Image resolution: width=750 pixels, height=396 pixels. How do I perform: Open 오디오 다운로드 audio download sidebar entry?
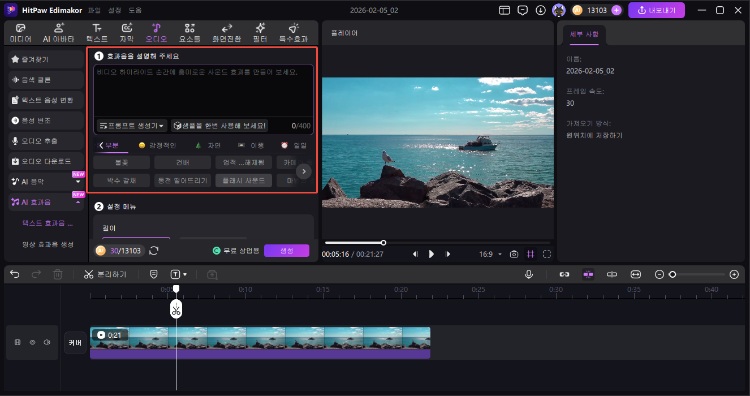coord(45,161)
